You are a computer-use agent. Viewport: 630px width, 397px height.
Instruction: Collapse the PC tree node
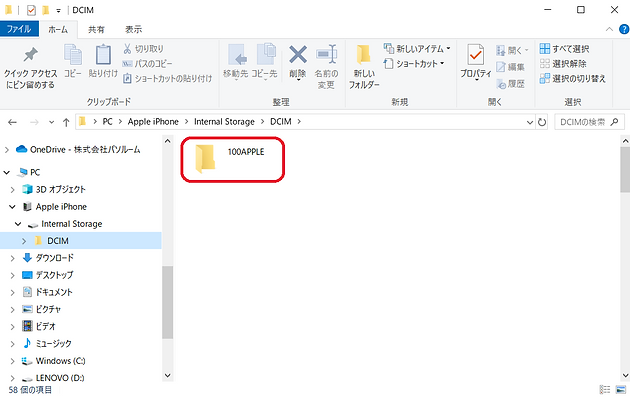[6, 172]
